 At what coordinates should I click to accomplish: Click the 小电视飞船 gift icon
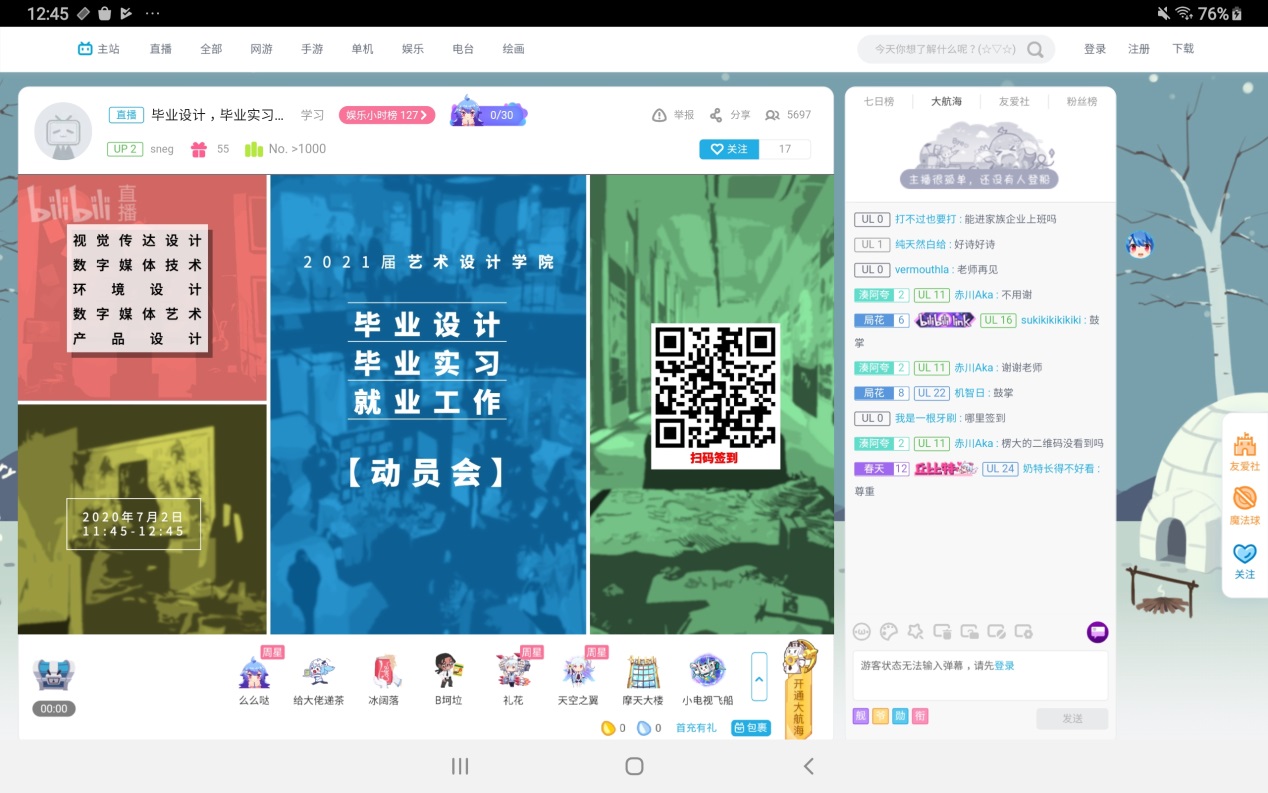pos(707,671)
